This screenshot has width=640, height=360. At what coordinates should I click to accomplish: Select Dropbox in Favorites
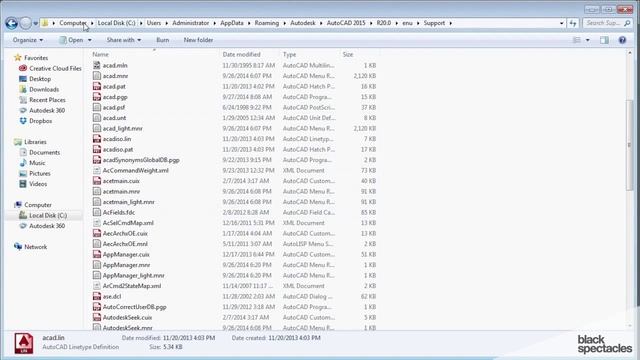coord(40,121)
